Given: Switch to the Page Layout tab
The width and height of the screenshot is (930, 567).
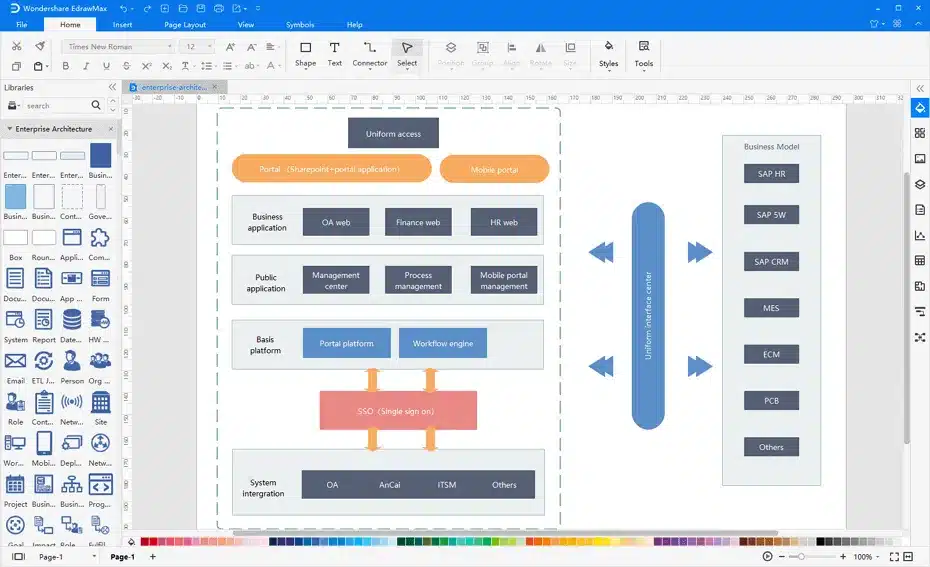Looking at the screenshot, I should point(185,24).
